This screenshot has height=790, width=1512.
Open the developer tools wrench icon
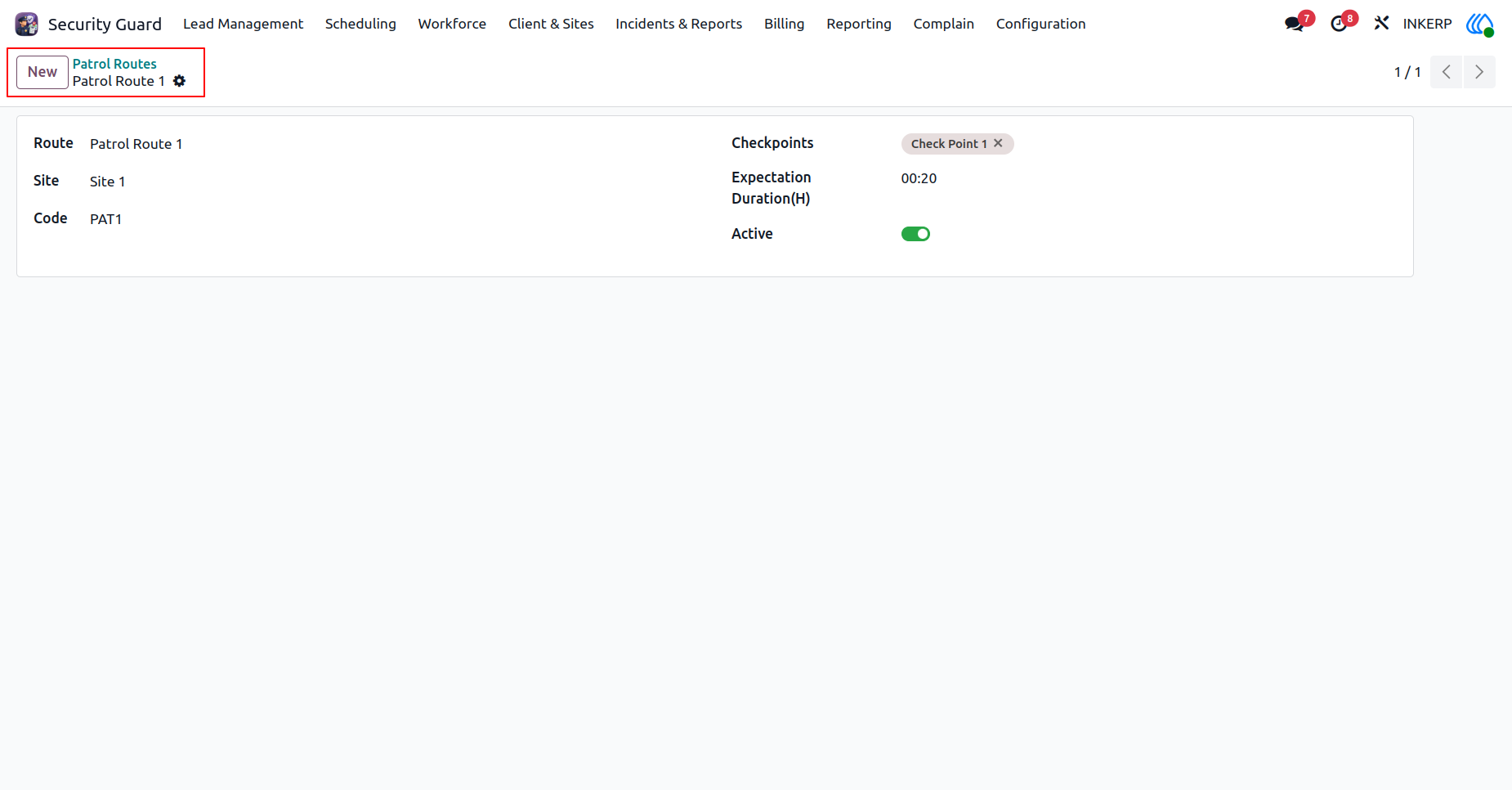point(1381,24)
